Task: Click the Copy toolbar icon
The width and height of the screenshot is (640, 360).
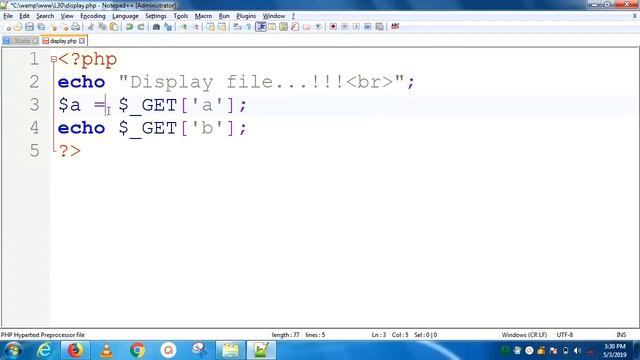Action: (102, 27)
